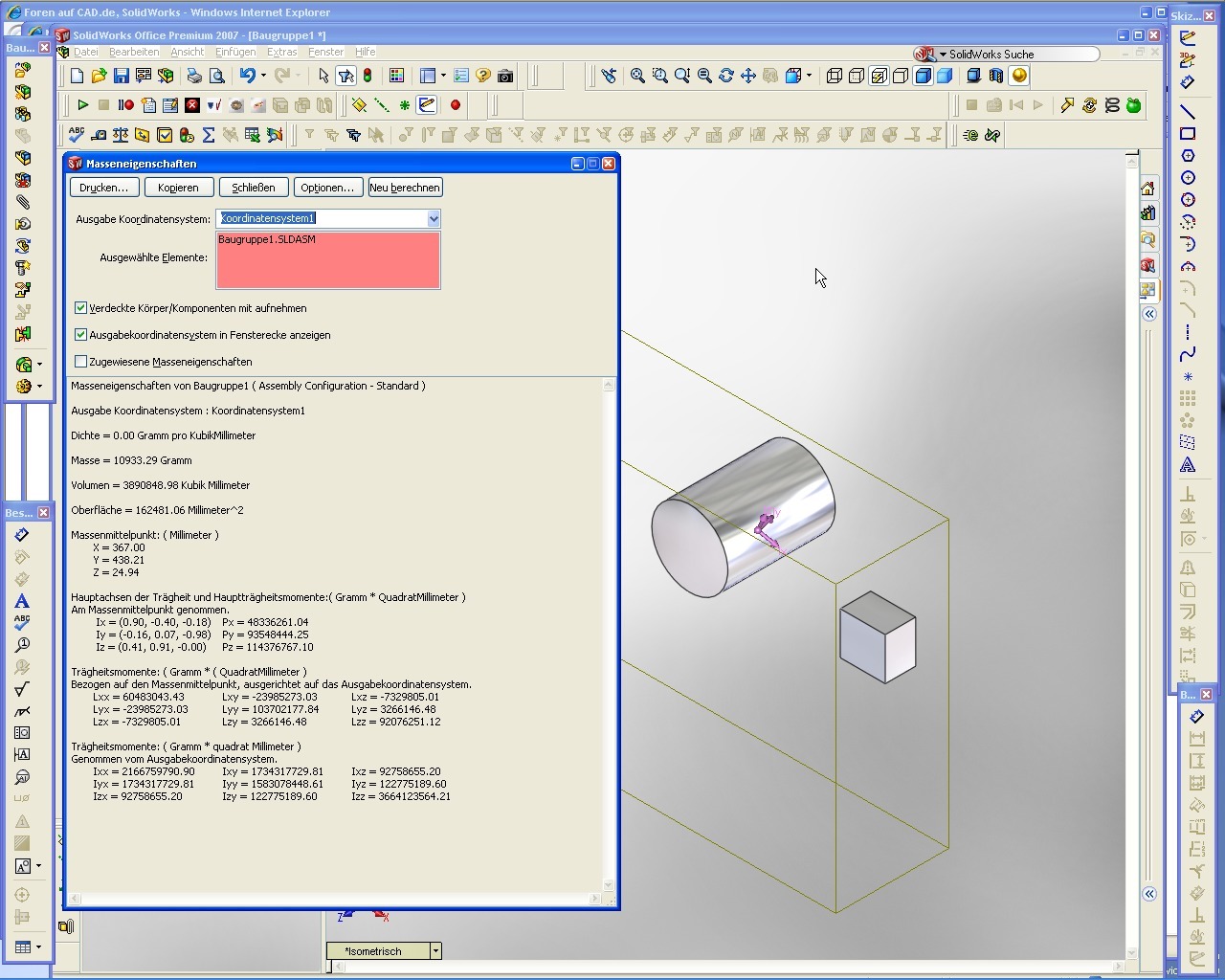Select the Spline sketch tool

[1188, 355]
